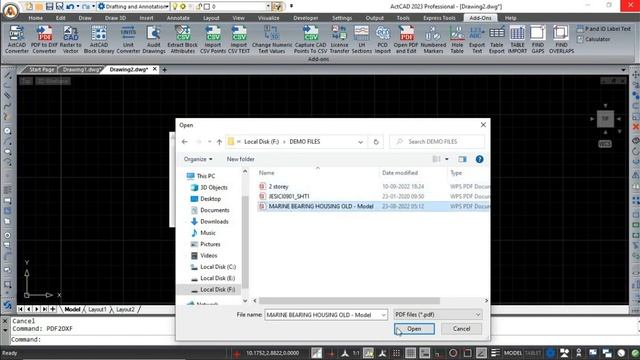
Task: Open Import CSV TEXT tool
Action: click(239, 39)
